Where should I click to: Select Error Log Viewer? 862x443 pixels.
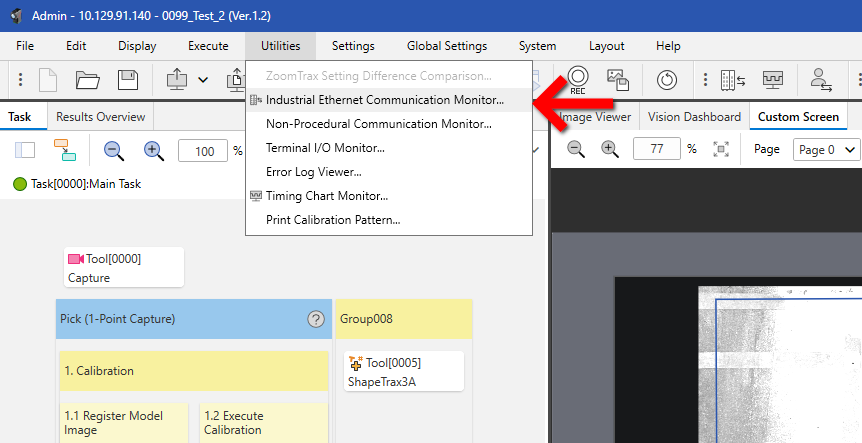[389, 172]
